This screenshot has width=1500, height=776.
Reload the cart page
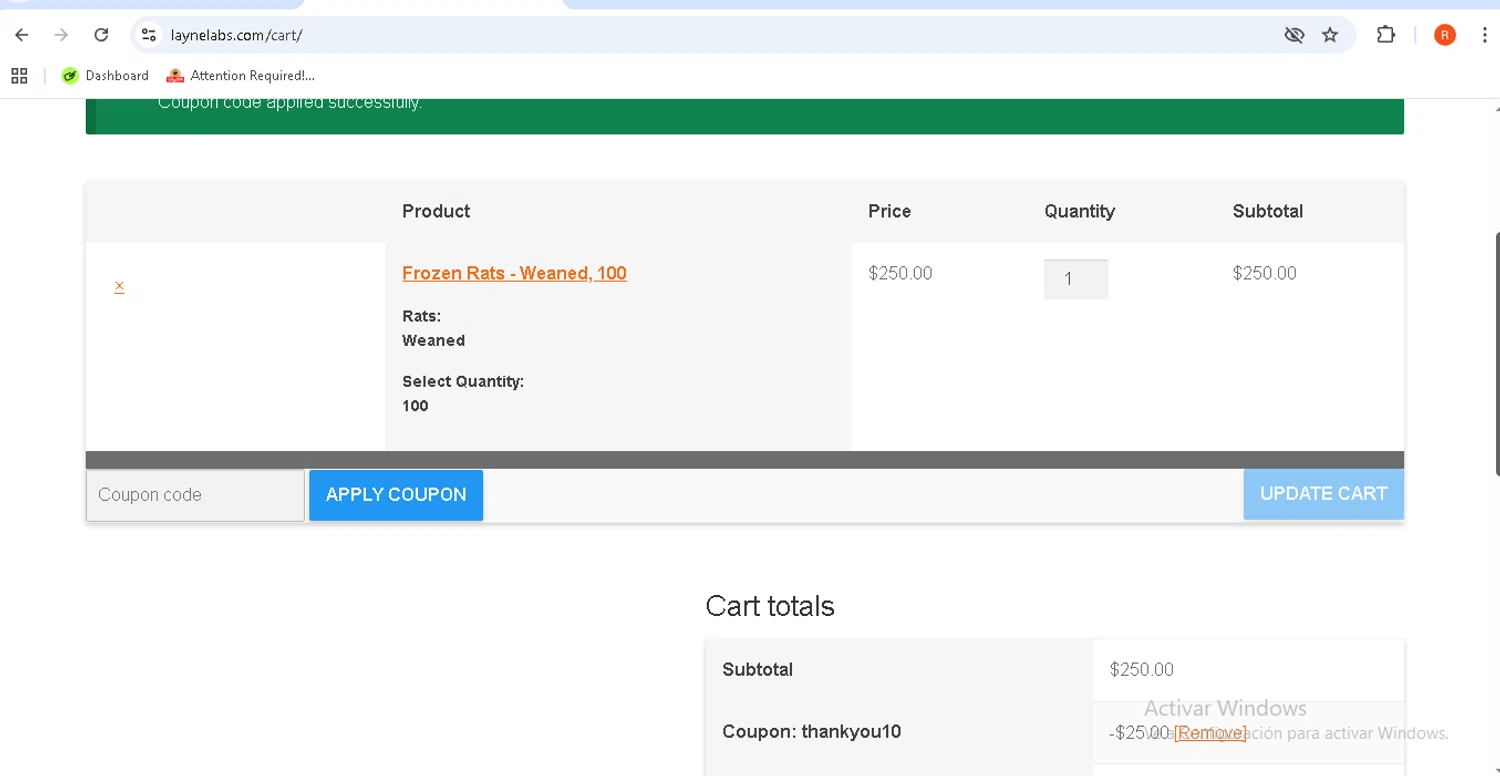pos(101,35)
